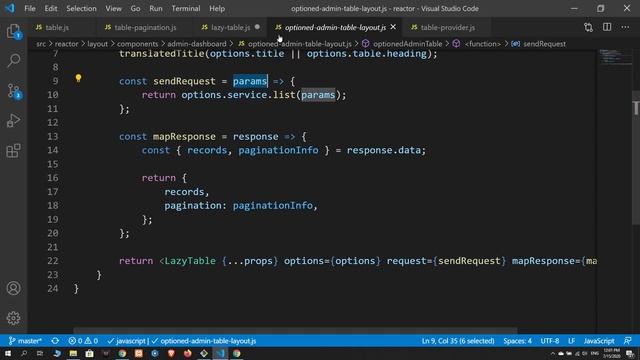Click the vertical editor scrollbar

click(x=636, y=157)
